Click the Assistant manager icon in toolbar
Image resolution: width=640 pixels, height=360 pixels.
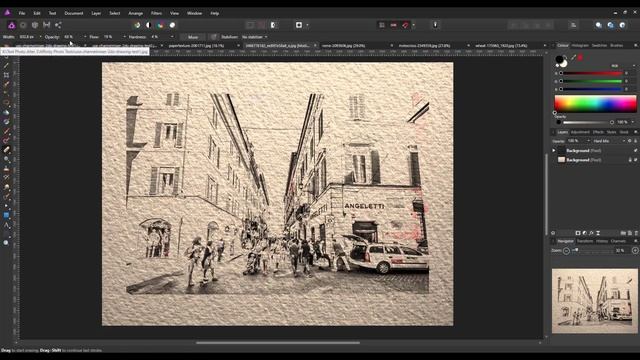435,25
